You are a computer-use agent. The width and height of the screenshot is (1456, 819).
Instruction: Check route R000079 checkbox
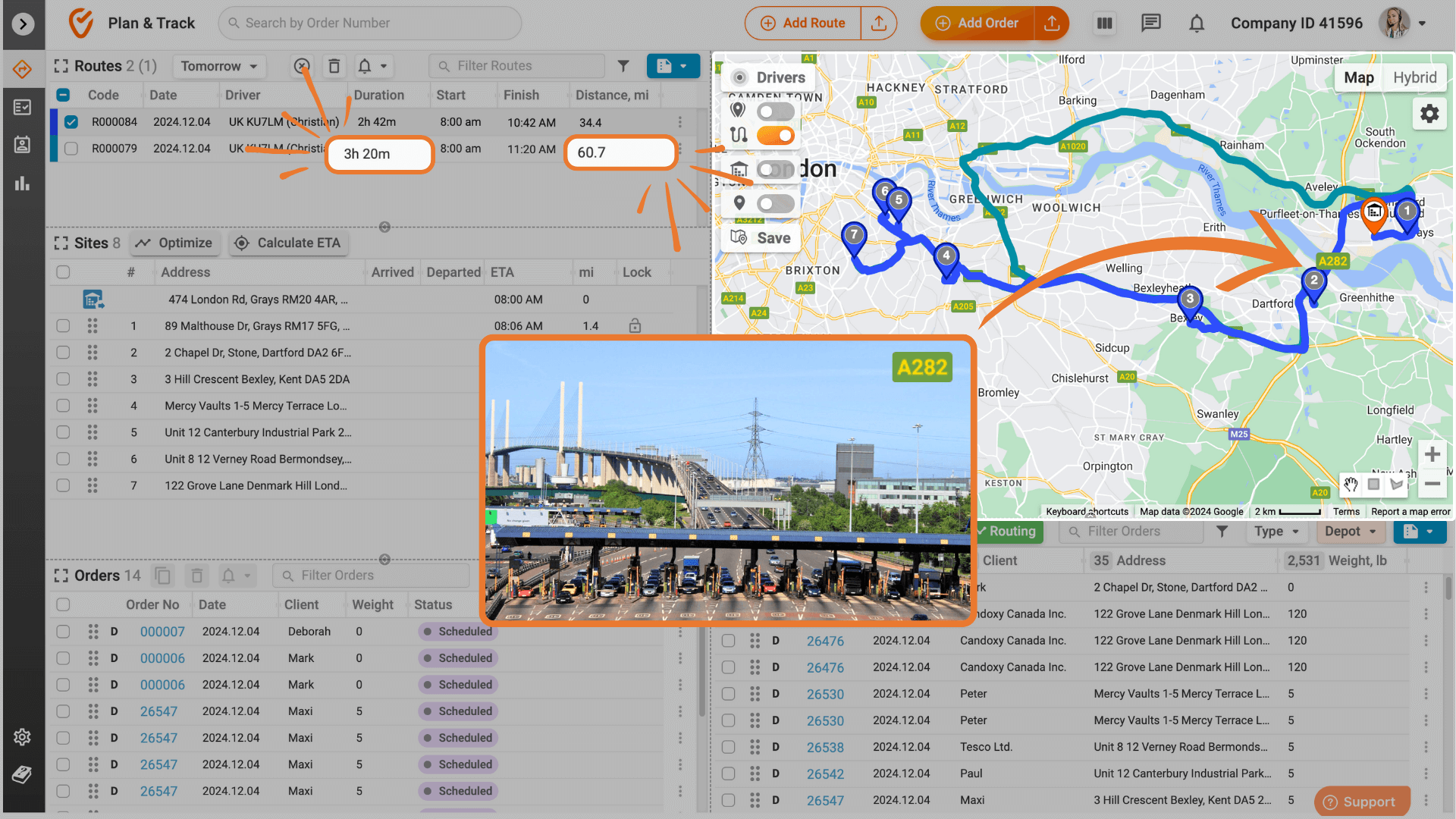71,149
